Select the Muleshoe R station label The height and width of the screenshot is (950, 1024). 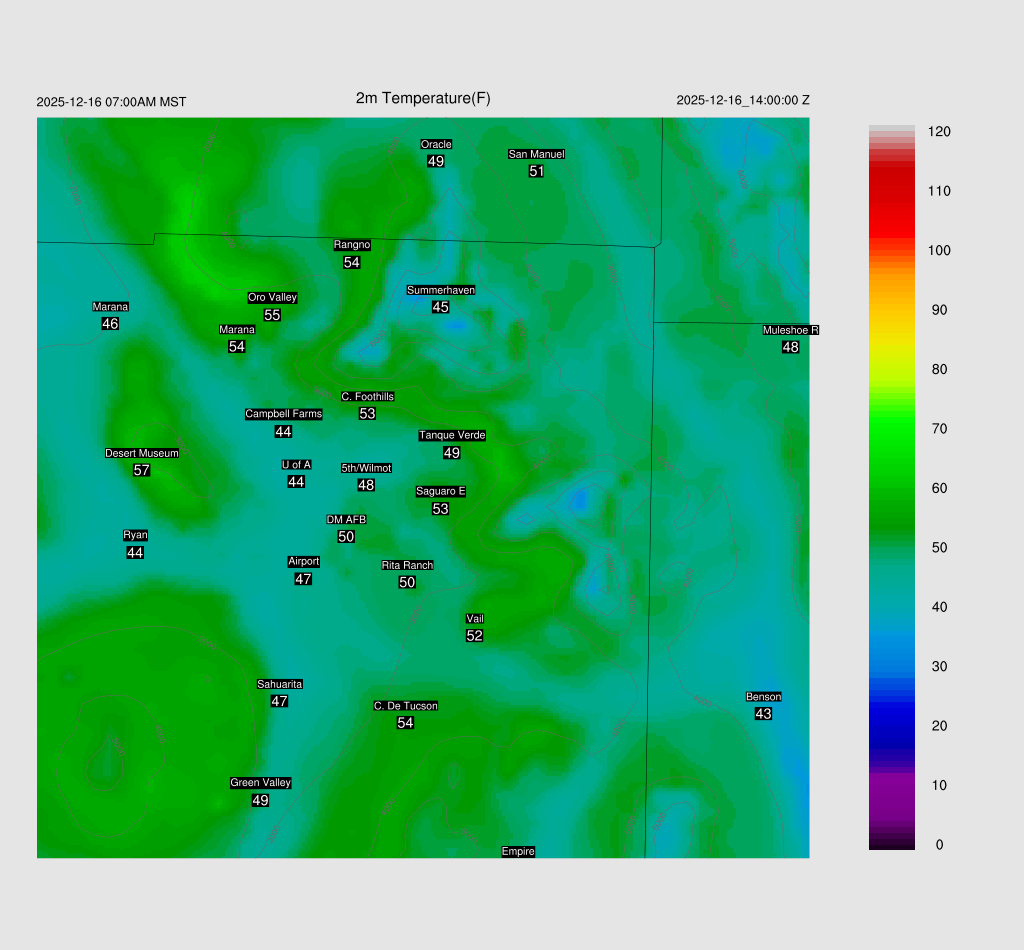point(790,330)
